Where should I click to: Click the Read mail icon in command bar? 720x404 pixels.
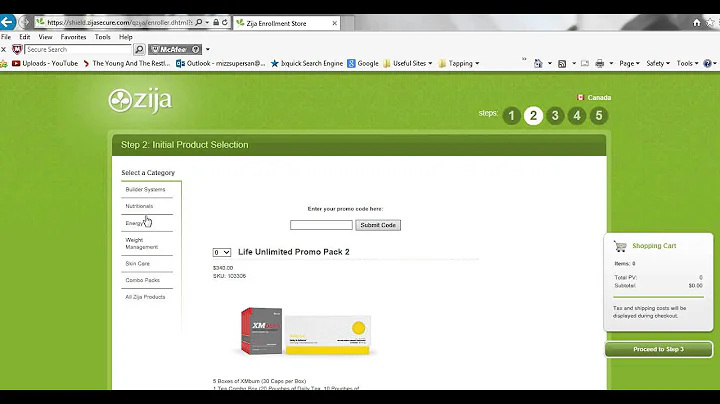tap(585, 63)
